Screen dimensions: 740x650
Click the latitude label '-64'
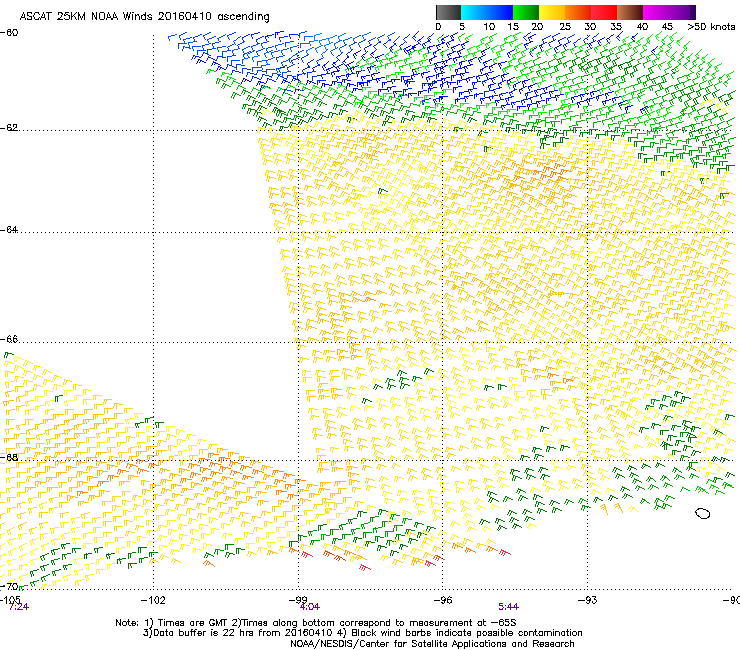[9, 230]
